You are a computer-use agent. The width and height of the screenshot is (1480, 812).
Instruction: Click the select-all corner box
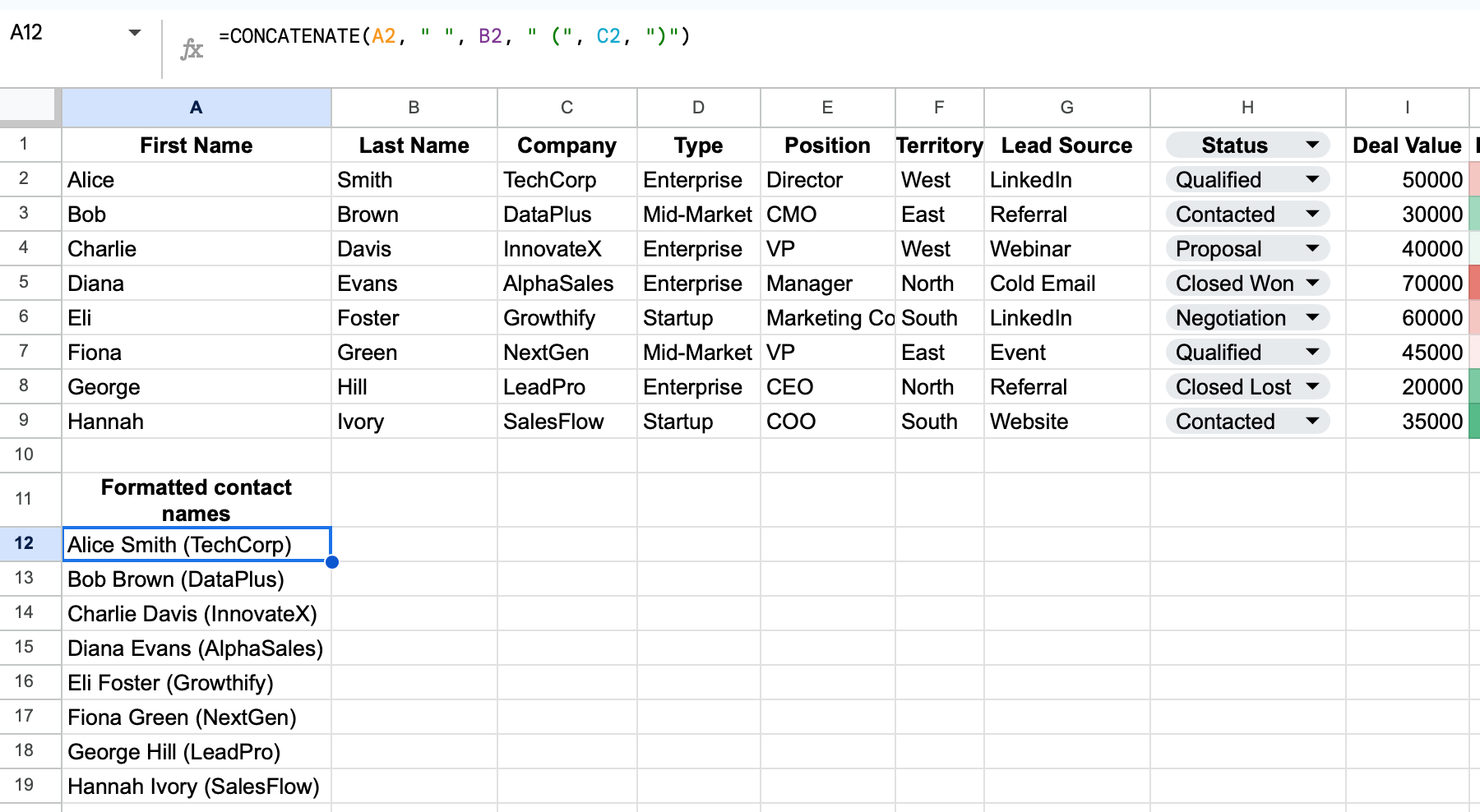[30, 108]
